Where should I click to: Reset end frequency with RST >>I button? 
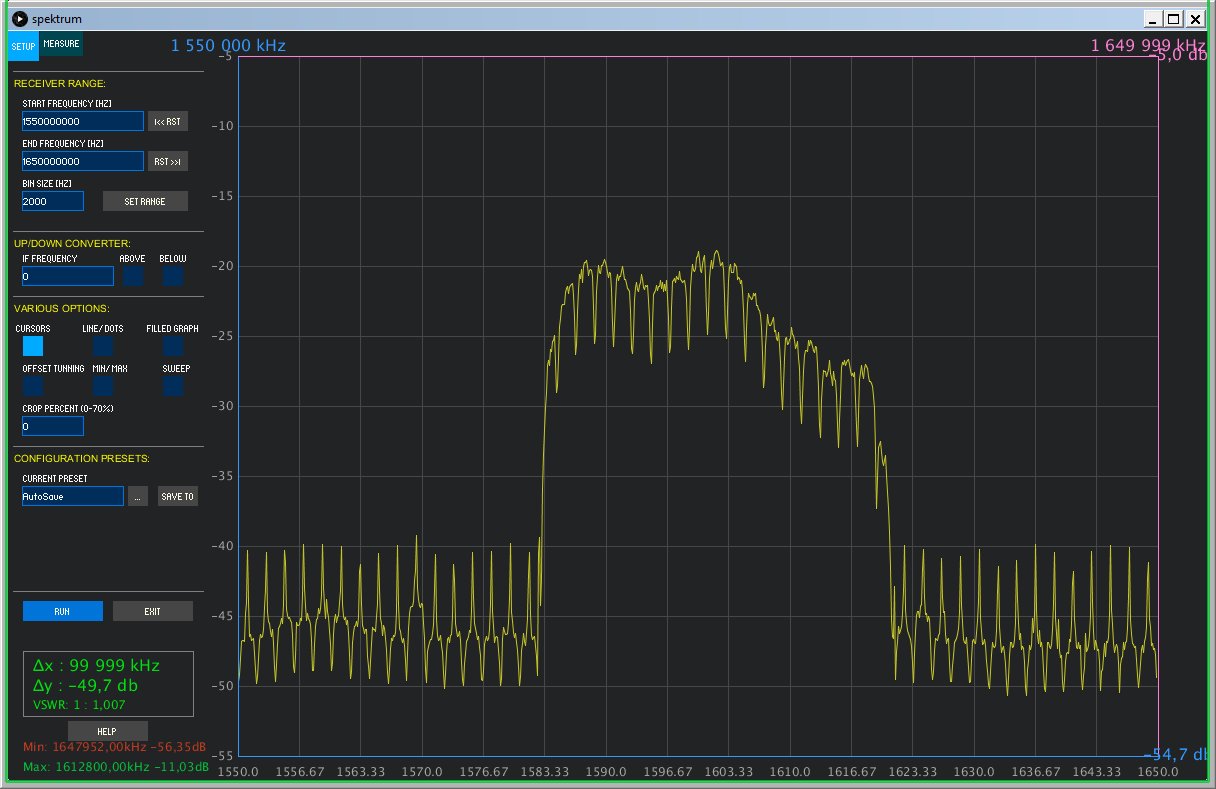(x=167, y=161)
